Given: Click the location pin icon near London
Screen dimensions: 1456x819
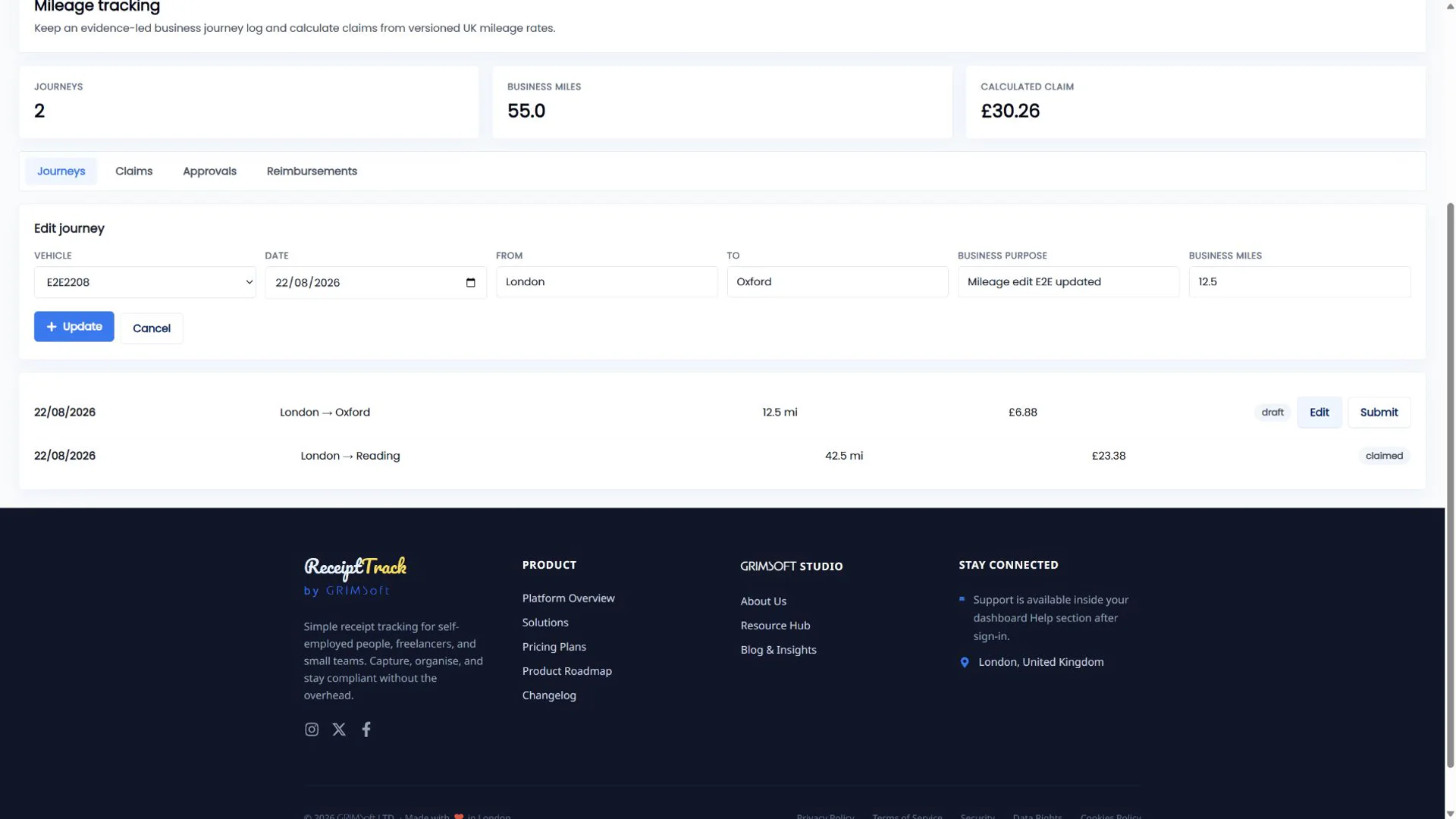Looking at the screenshot, I should point(965,663).
